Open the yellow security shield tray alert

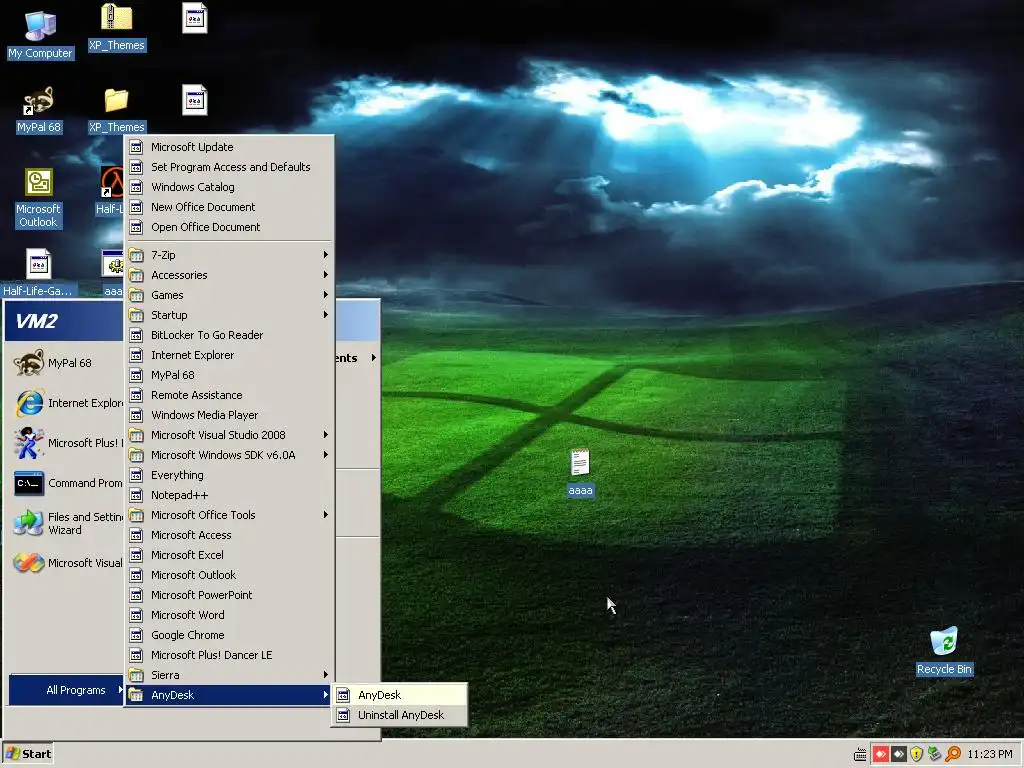pos(916,754)
